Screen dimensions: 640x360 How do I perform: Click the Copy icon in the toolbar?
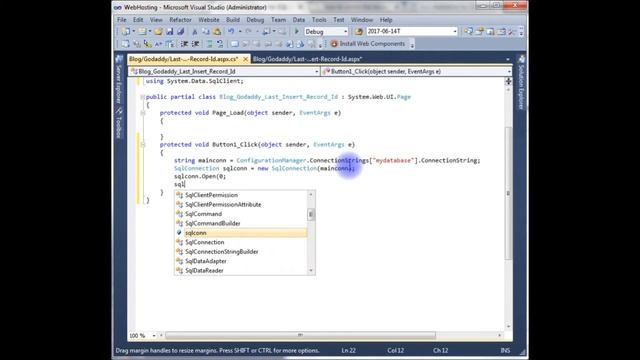[x=206, y=31]
